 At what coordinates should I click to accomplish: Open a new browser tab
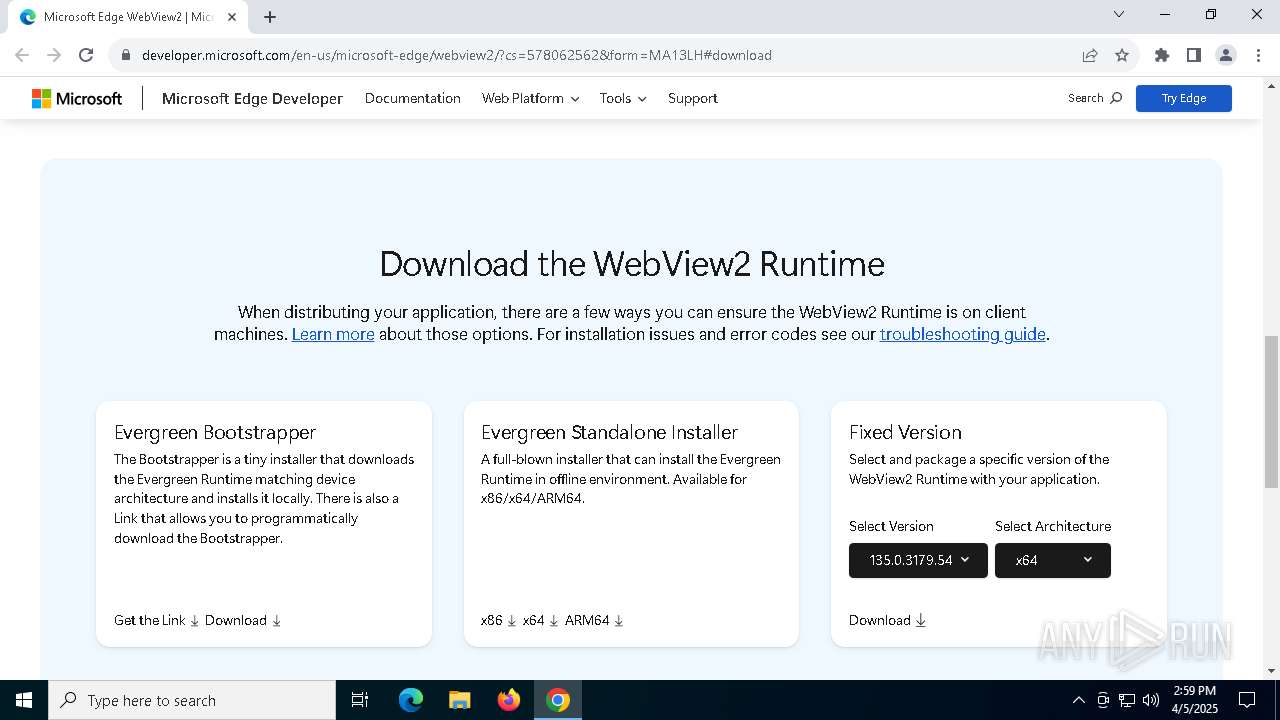pos(270,17)
